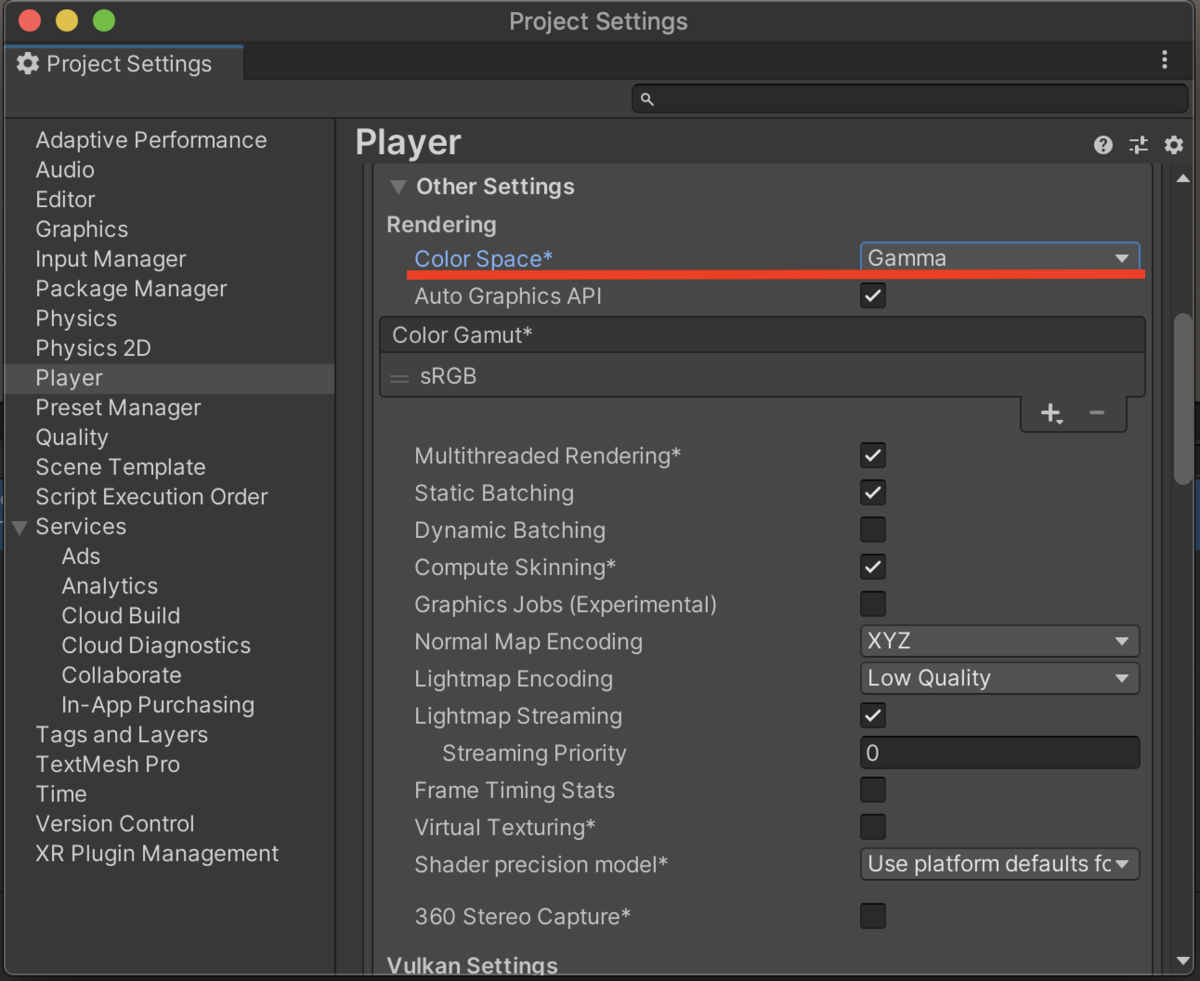Grab the sRGB row reorder handle
This screenshot has width=1200, height=981.
pyautogui.click(x=400, y=378)
